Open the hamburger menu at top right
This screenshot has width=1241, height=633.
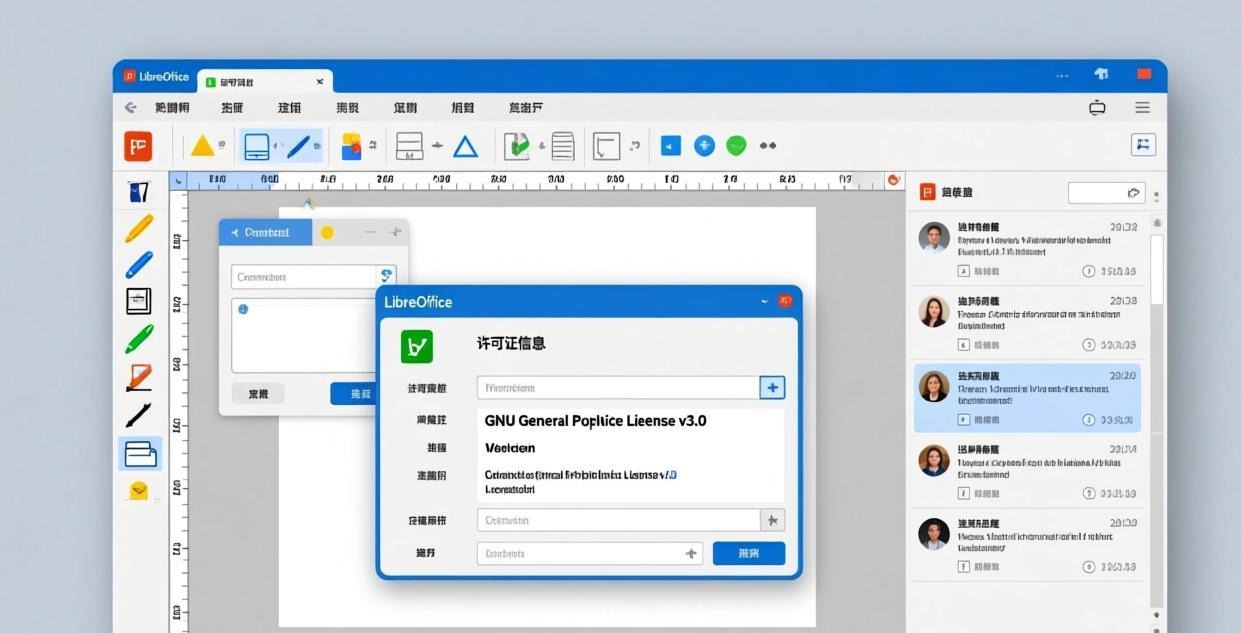(1142, 107)
